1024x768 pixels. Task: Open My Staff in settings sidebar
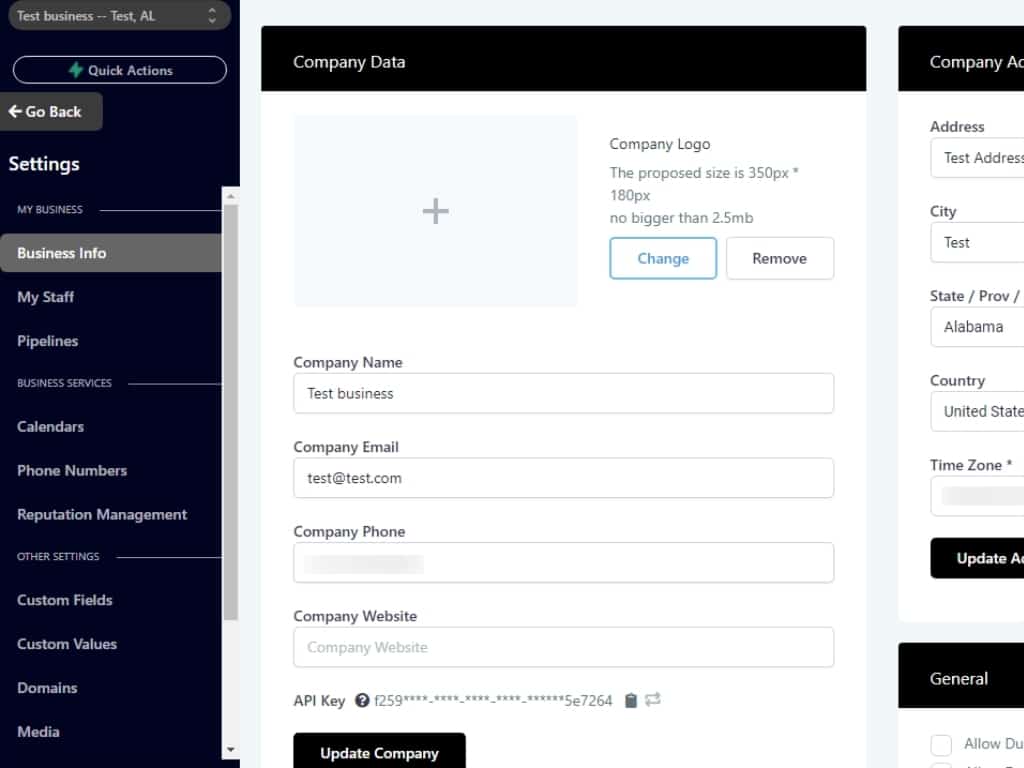click(x=46, y=297)
